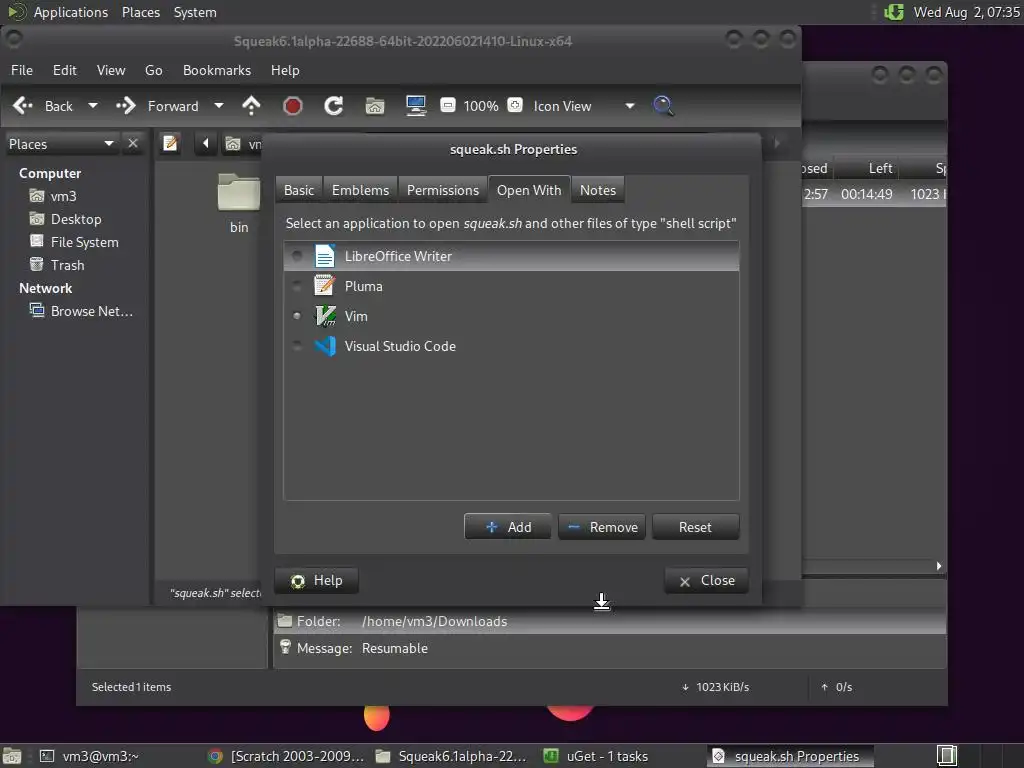Select Visual Studio Code radio button
Screen dimensions: 1024x768
tap(297, 346)
